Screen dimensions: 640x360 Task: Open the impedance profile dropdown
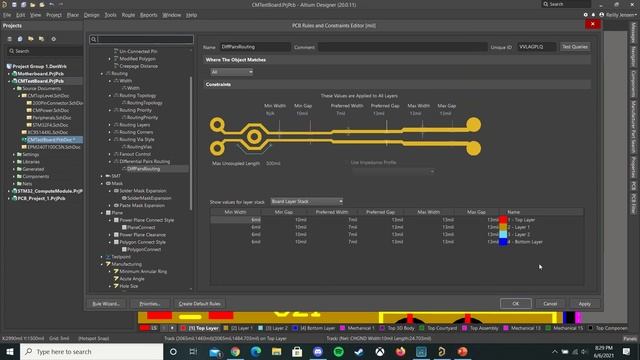coord(393,171)
